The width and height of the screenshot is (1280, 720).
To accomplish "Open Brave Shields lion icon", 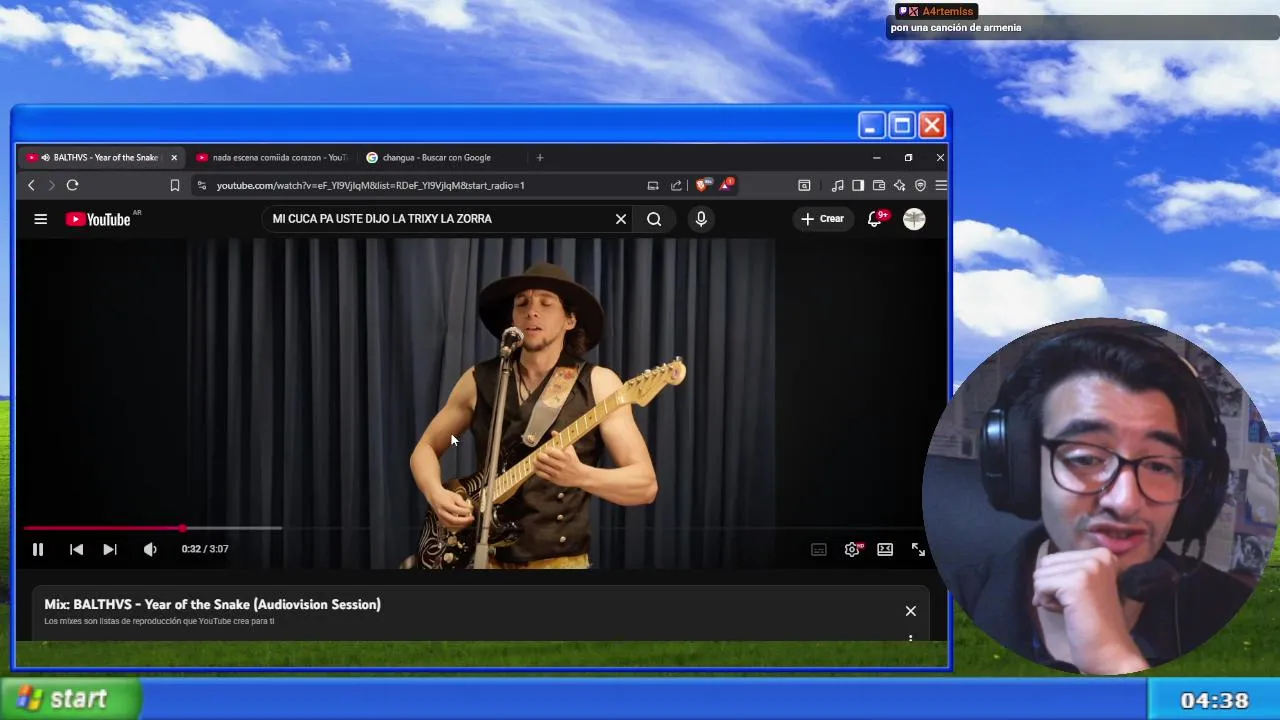I will tap(703, 185).
